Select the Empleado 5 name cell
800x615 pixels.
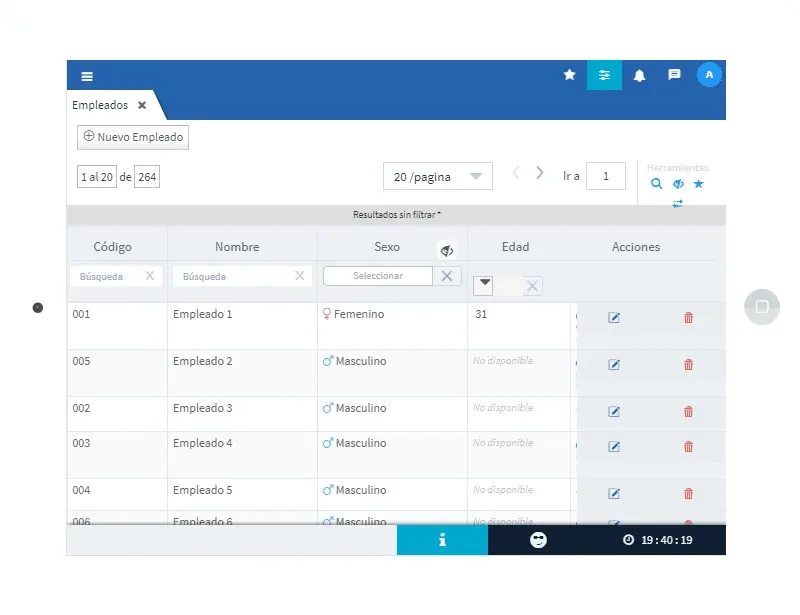(242, 494)
